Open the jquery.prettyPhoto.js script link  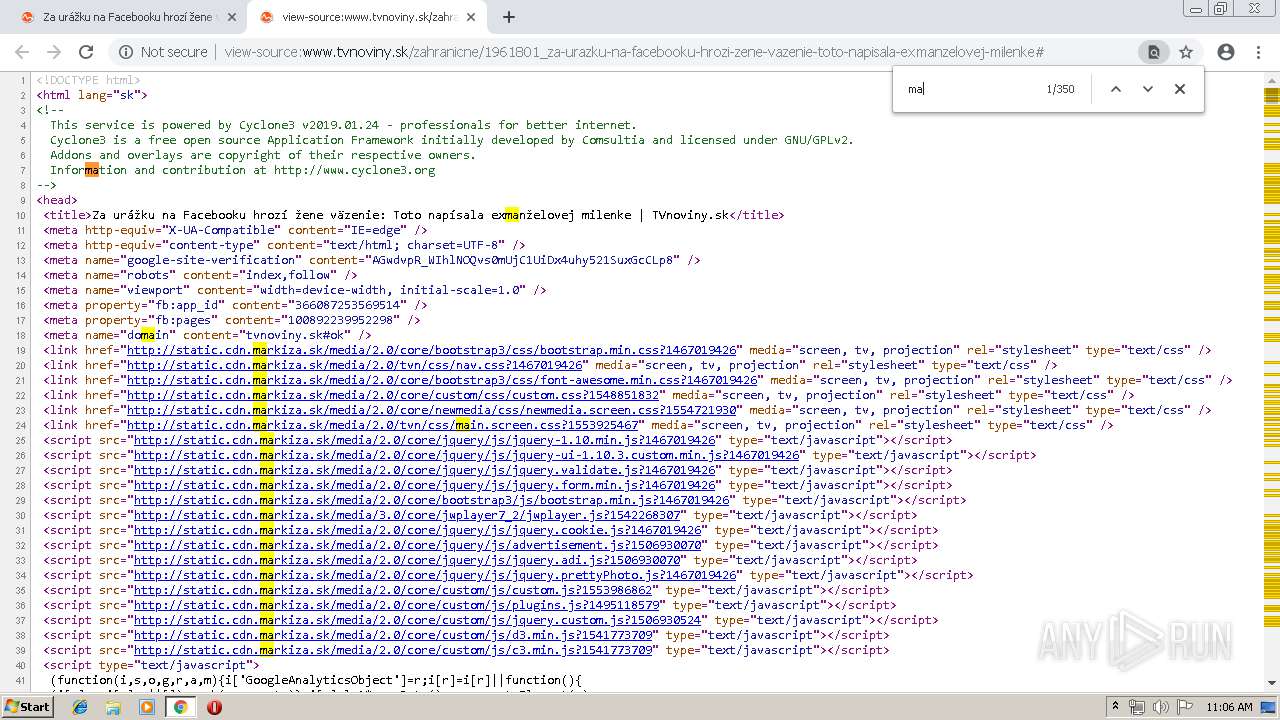[x=434, y=575]
